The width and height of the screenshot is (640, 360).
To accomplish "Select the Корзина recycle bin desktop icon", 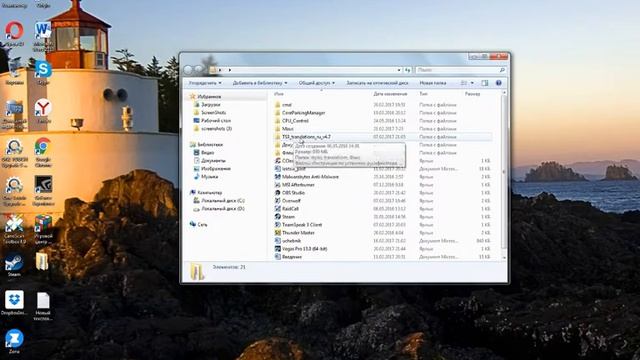I will [14, 72].
